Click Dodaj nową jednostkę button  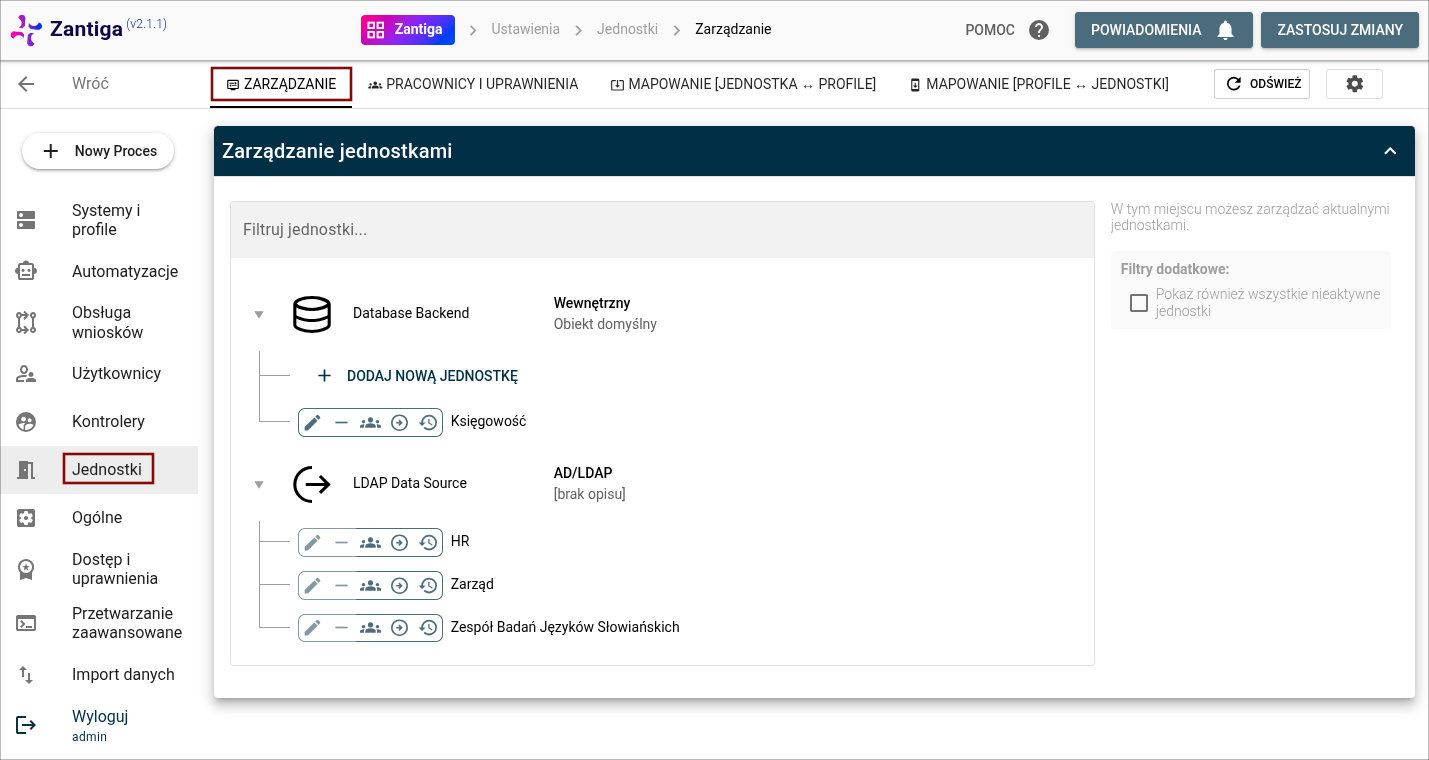point(418,376)
